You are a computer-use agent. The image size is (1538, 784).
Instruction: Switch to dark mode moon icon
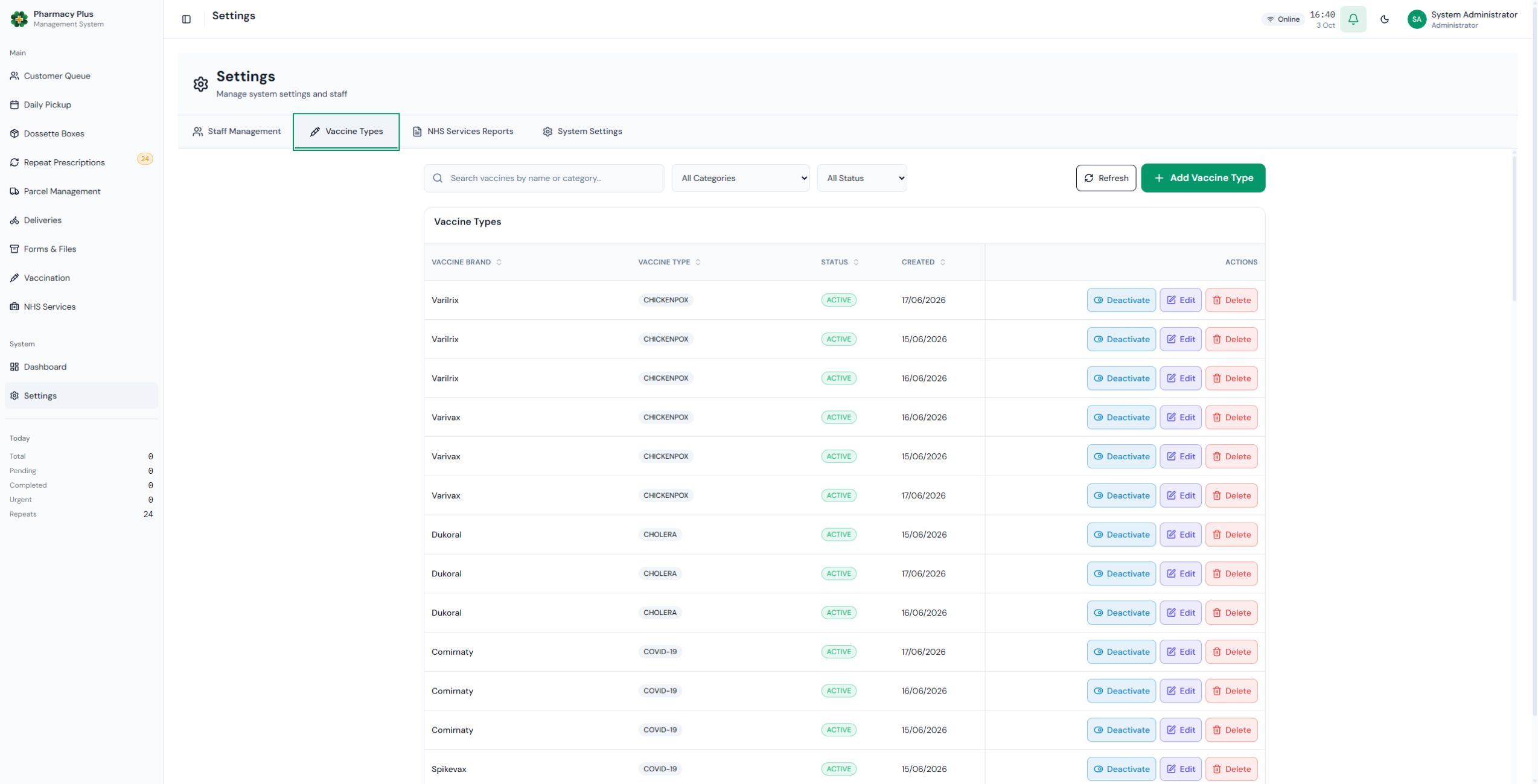[x=1385, y=19]
